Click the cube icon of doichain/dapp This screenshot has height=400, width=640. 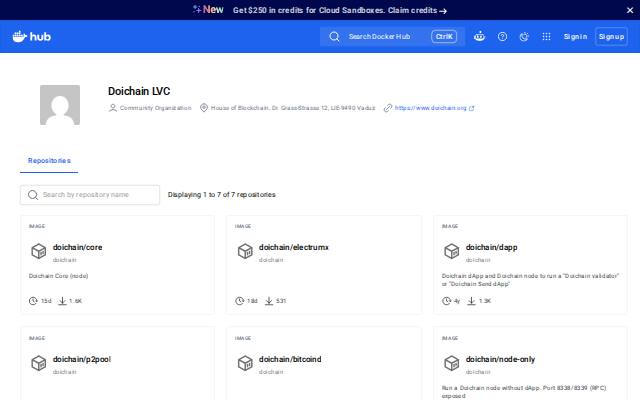(452, 251)
